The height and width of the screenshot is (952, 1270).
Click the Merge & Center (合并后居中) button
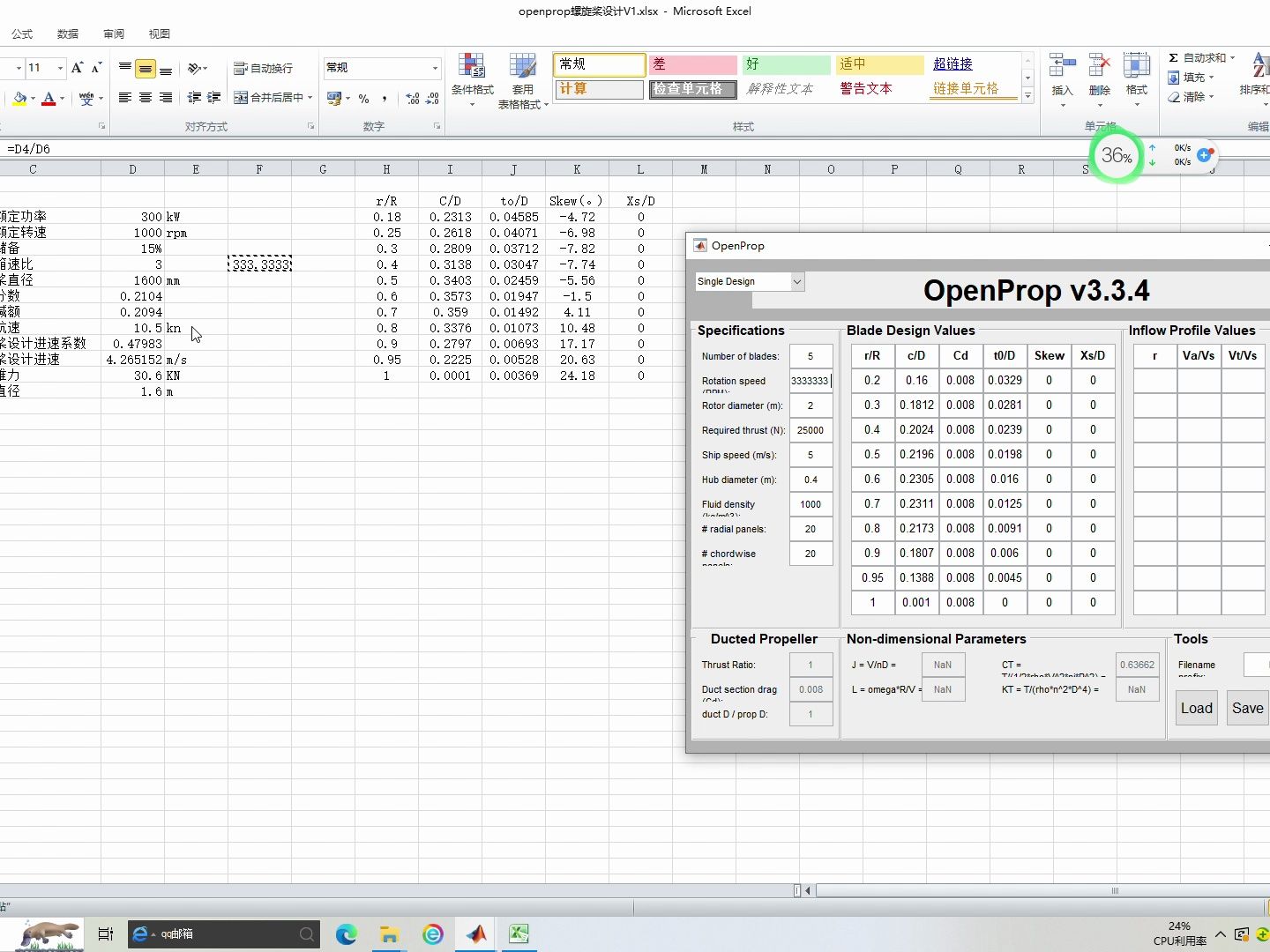[268, 98]
